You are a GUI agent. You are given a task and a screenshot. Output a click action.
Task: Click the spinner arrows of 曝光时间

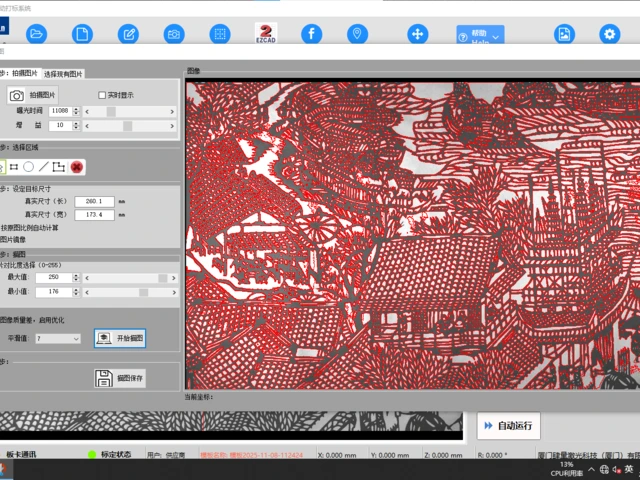click(76, 111)
